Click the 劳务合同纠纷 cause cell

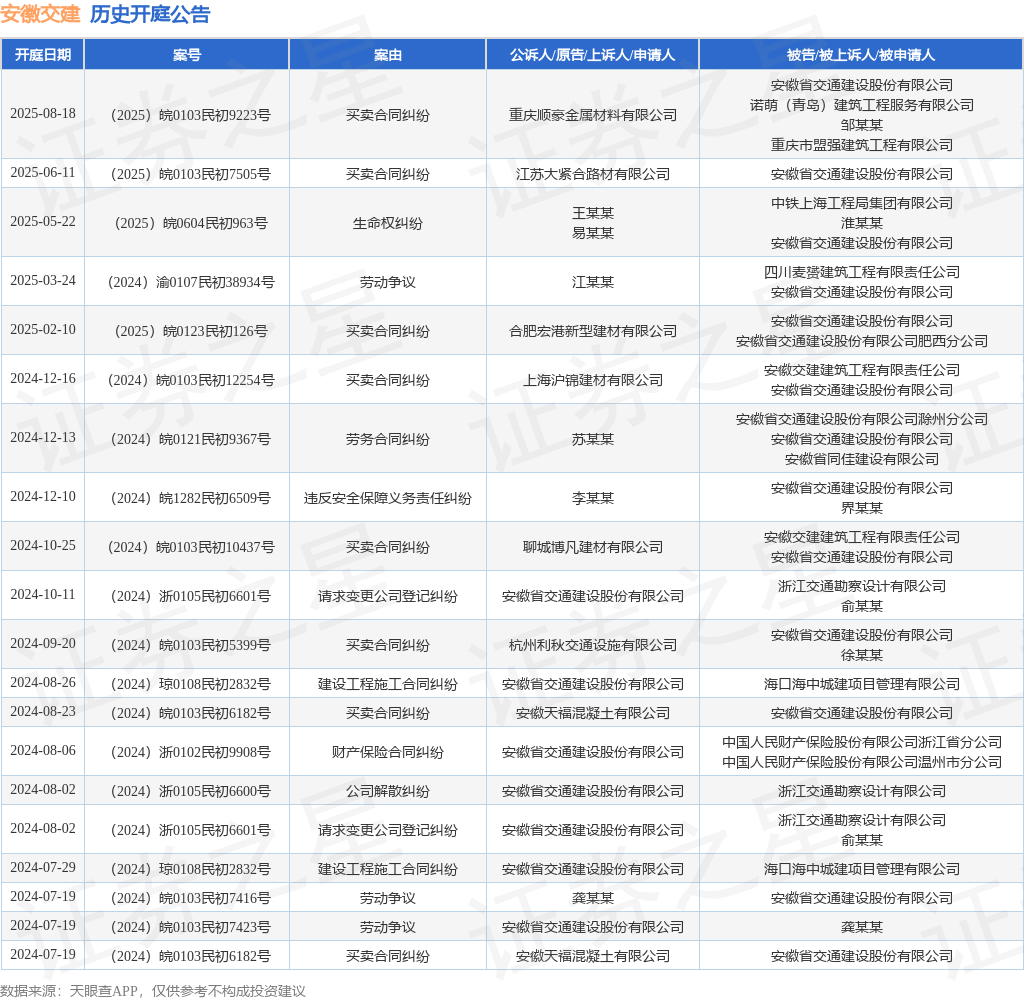click(388, 439)
